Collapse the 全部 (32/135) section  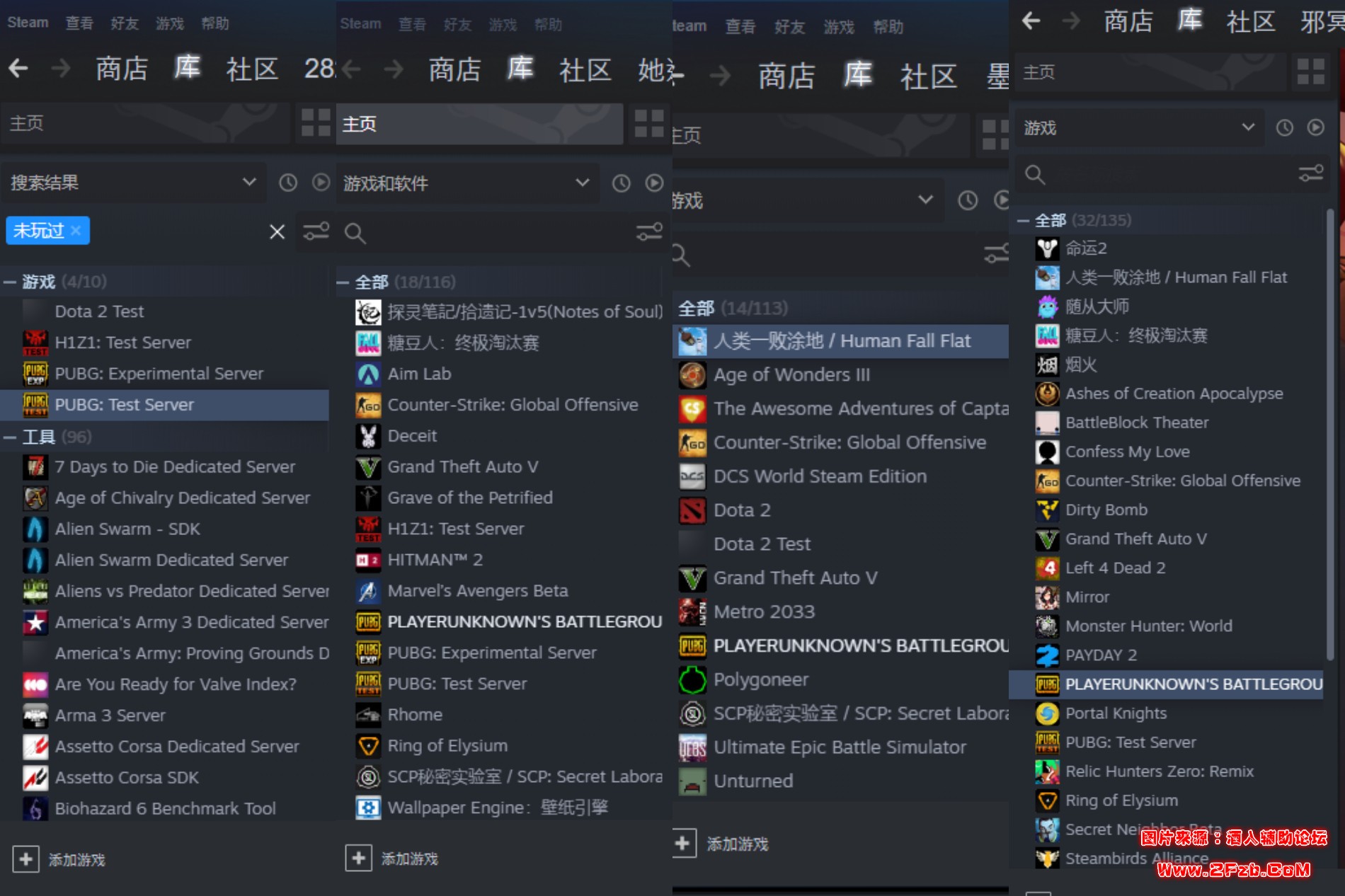[x=1023, y=221]
